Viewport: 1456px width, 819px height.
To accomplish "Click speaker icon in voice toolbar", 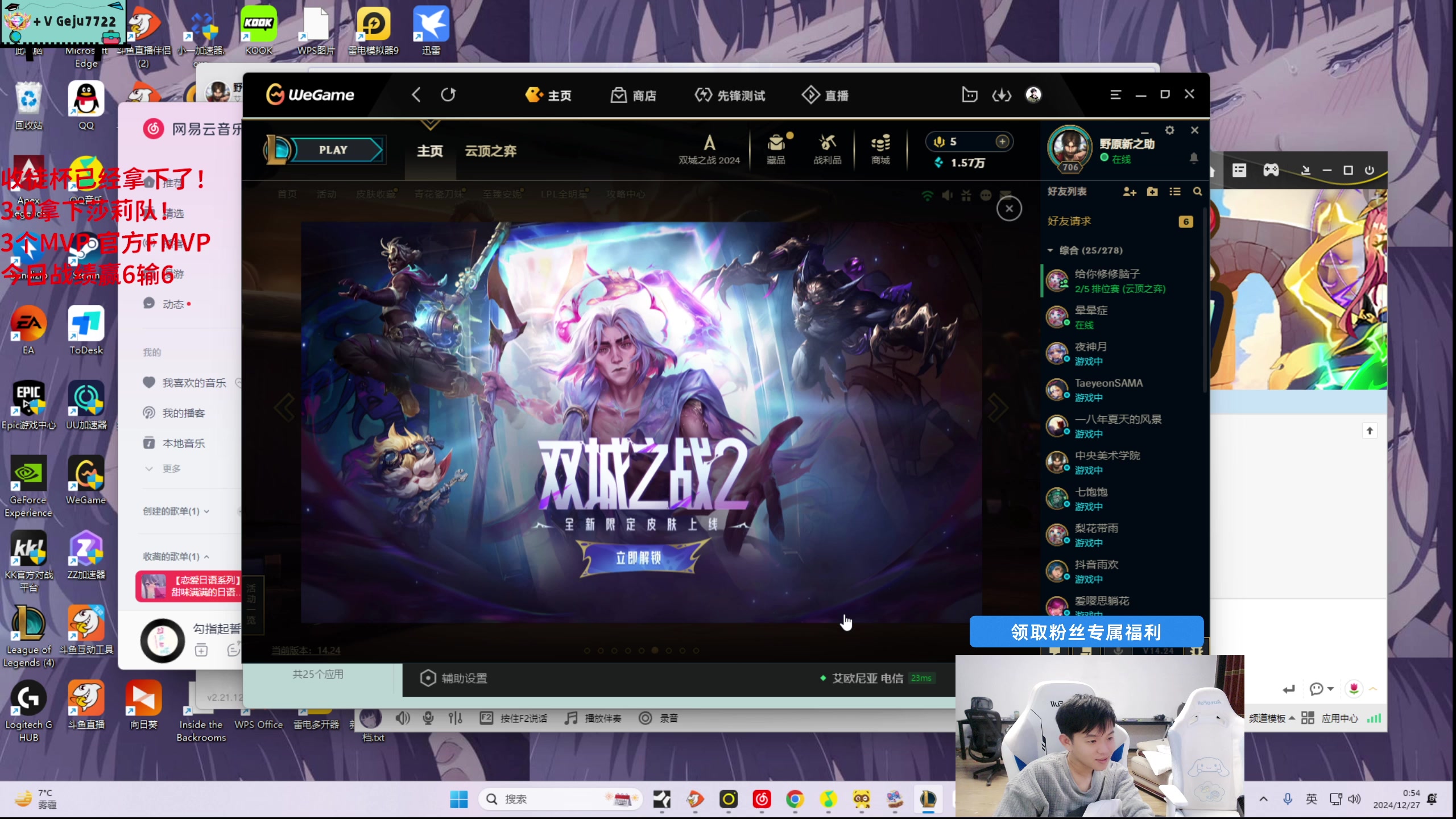I will (x=403, y=718).
